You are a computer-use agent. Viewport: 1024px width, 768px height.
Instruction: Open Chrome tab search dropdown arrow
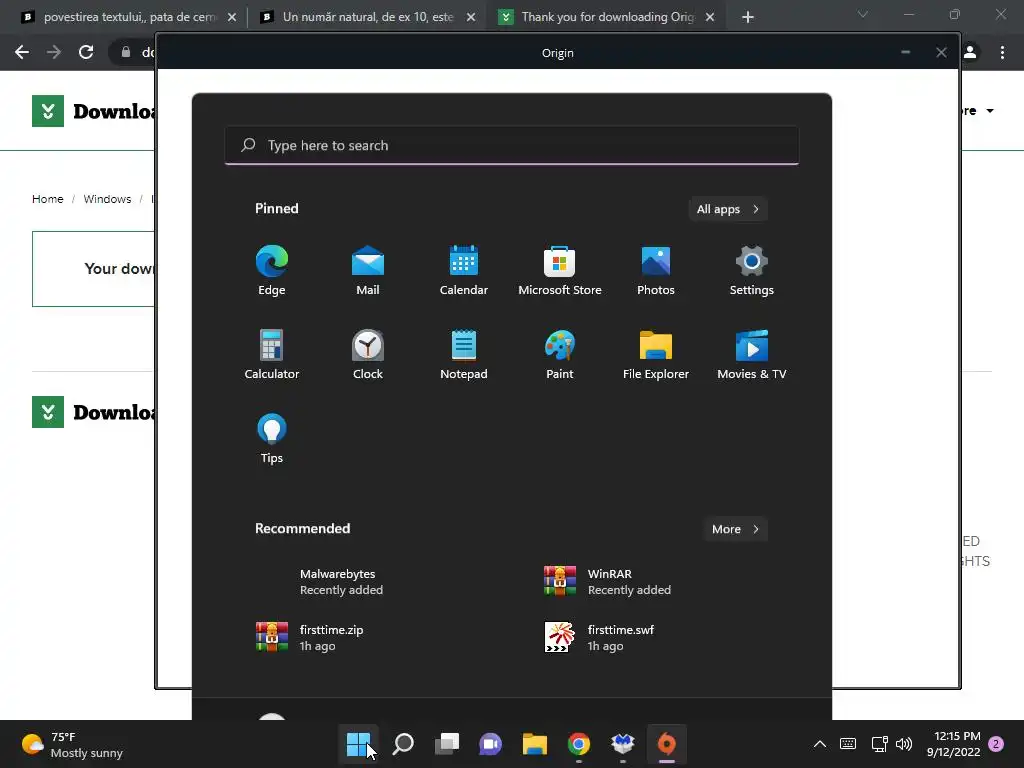[863, 14]
